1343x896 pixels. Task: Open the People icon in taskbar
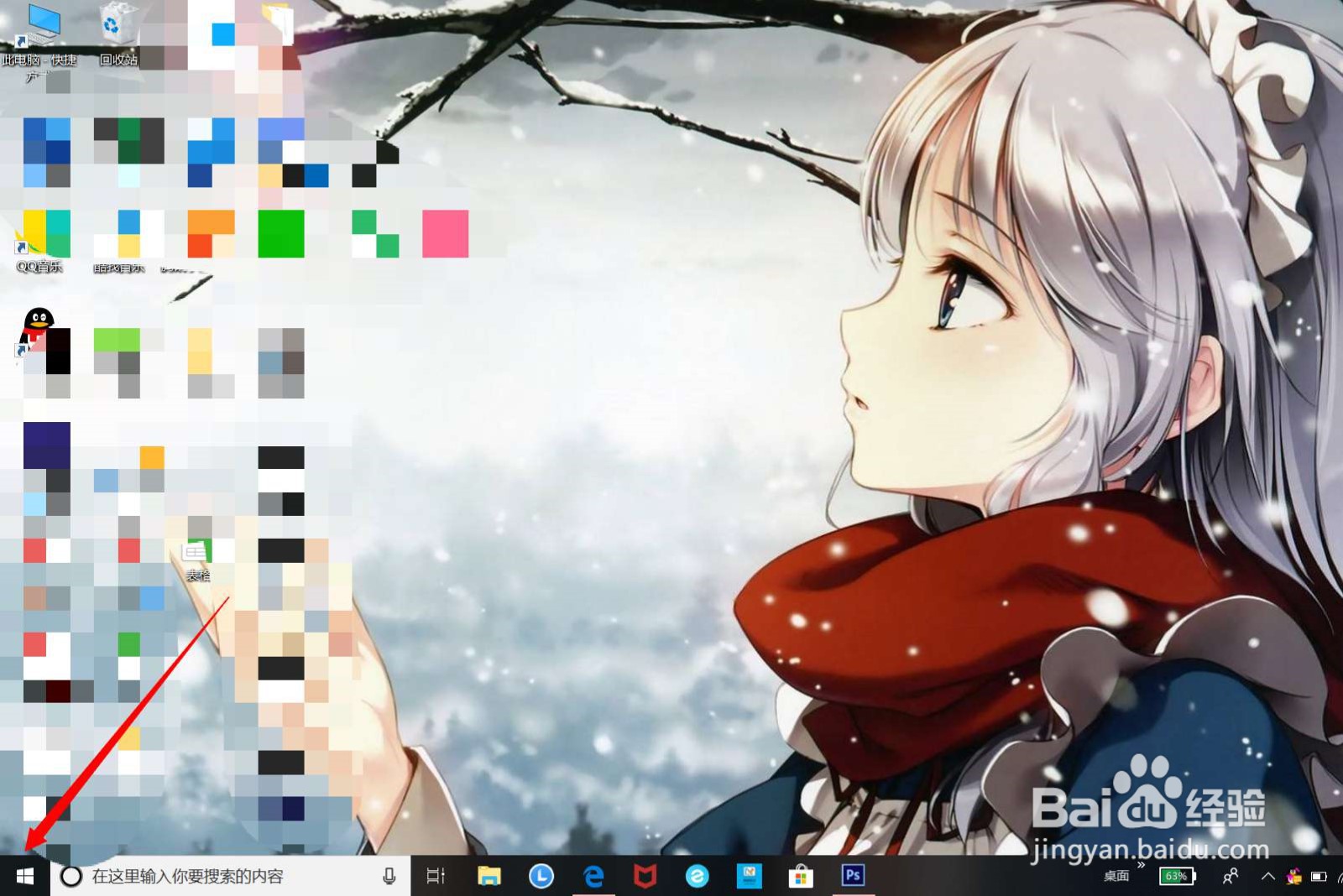tap(1231, 877)
